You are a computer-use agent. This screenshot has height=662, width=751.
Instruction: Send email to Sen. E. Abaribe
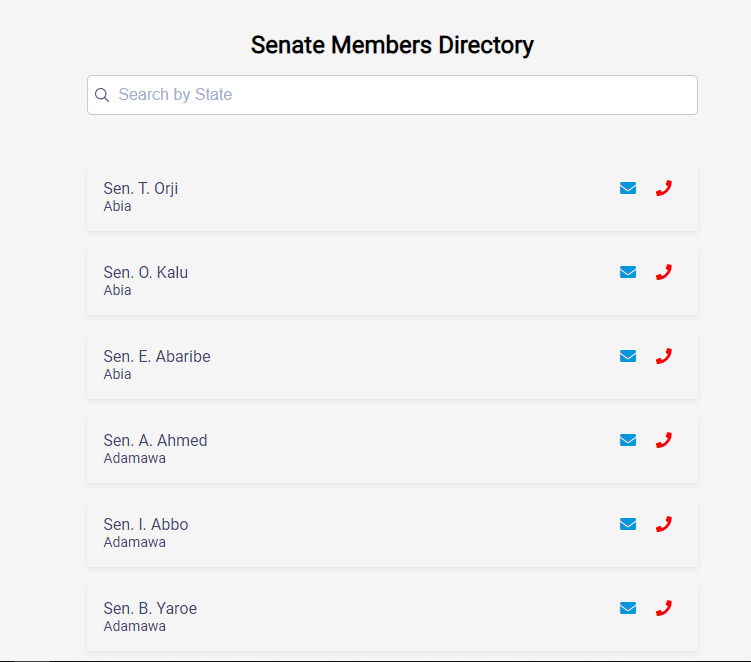628,356
